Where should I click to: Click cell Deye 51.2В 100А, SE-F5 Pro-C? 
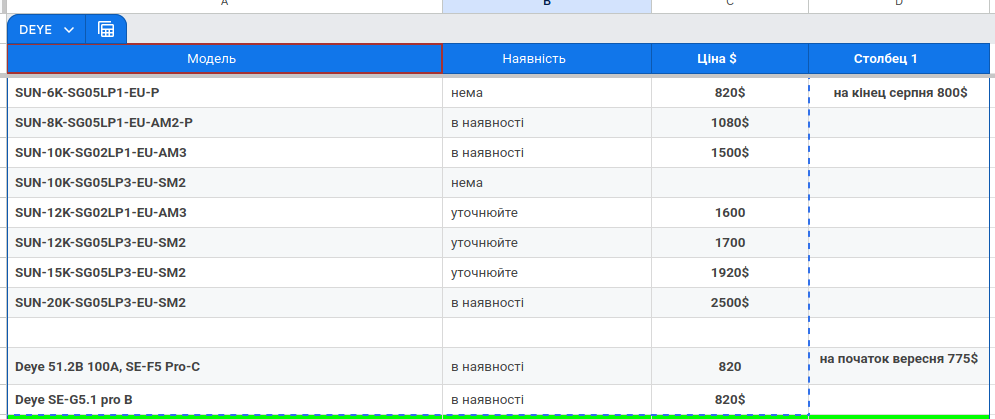pos(225,366)
